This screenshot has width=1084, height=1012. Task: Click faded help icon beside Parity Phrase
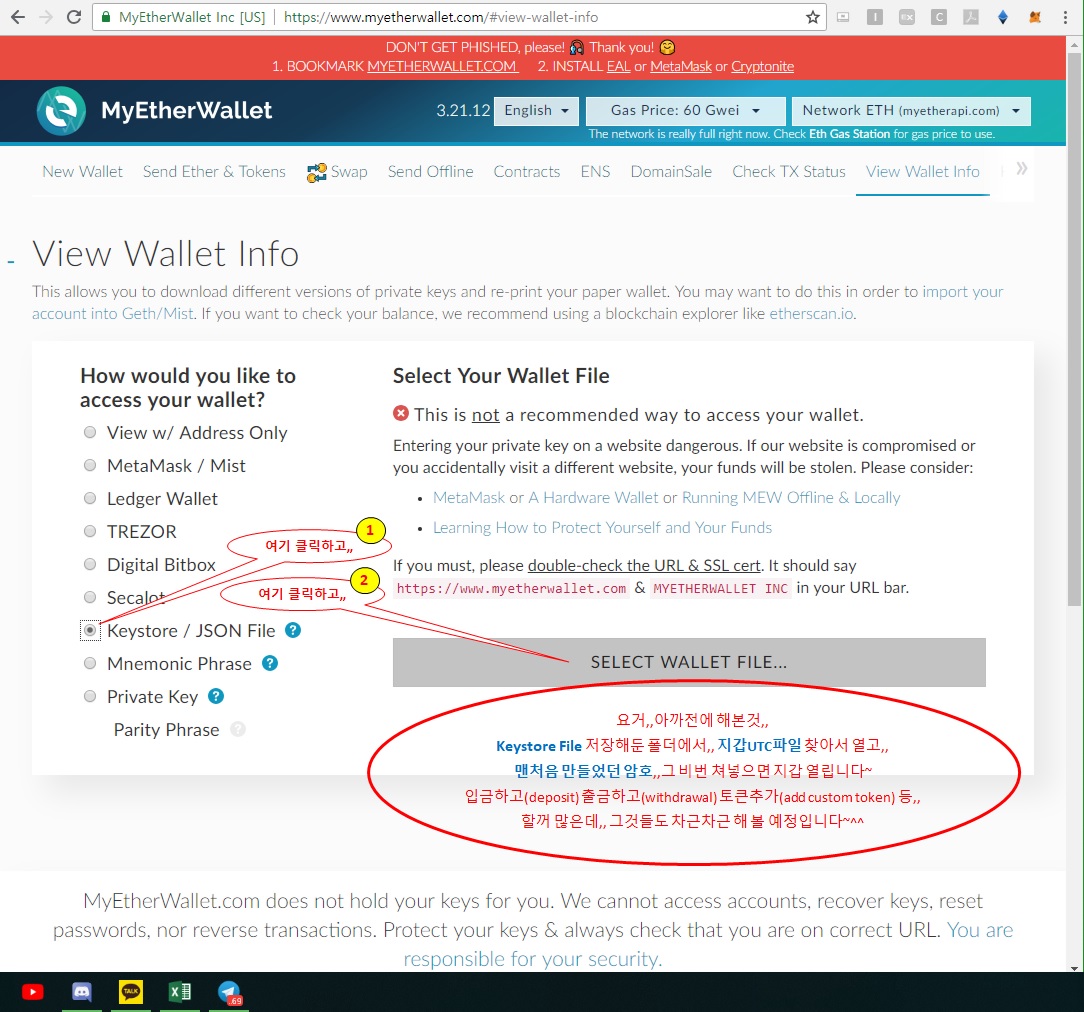pos(238,729)
